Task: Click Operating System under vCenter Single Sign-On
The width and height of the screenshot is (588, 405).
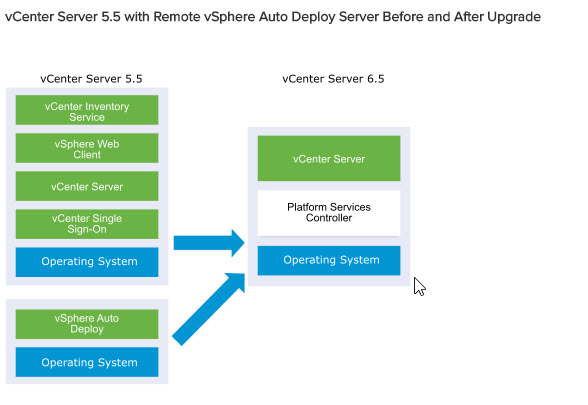Action: click(x=87, y=262)
